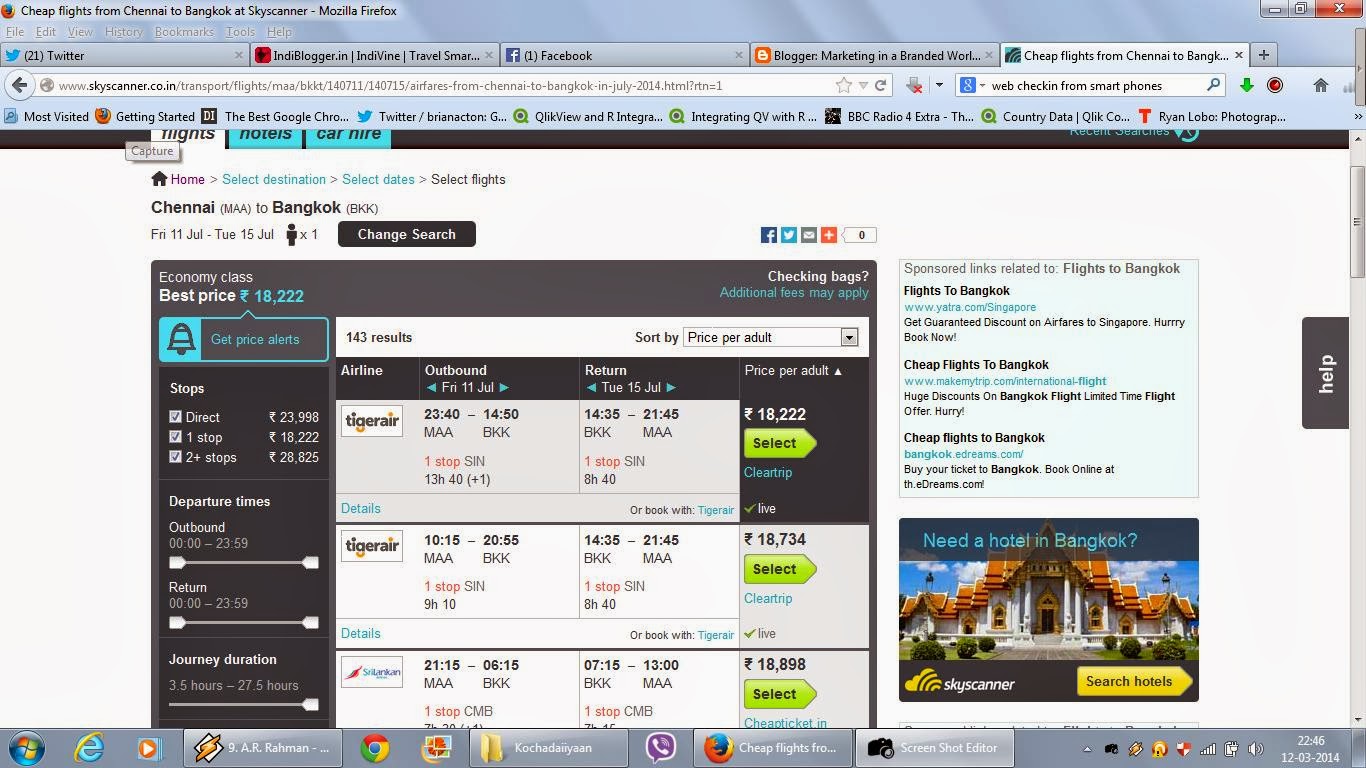The width and height of the screenshot is (1366, 768).
Task: Open the Windows Start menu
Action: coord(25,747)
